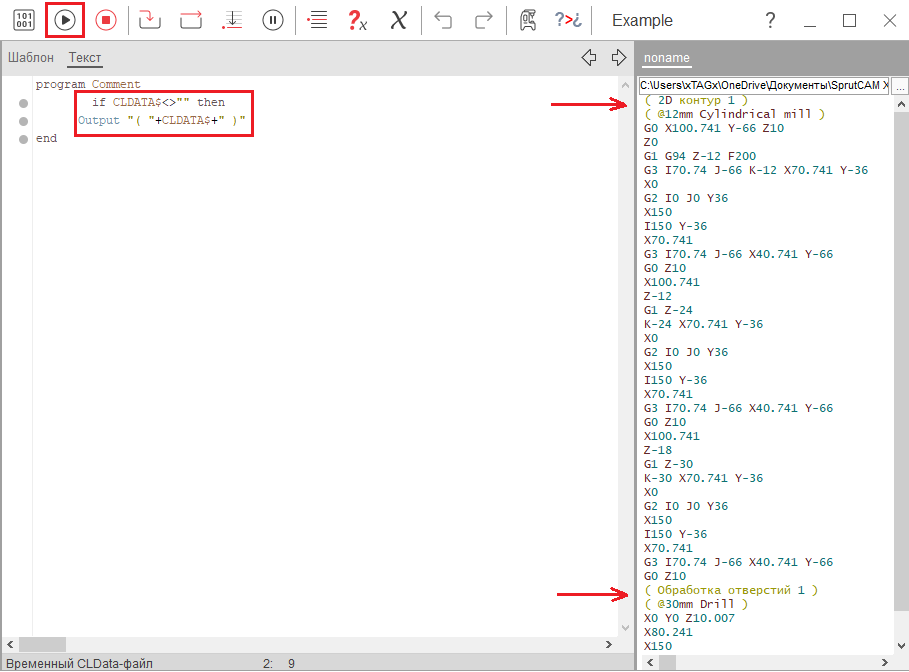Click the Run to cursor icon
This screenshot has width=909, height=672.
click(232, 20)
